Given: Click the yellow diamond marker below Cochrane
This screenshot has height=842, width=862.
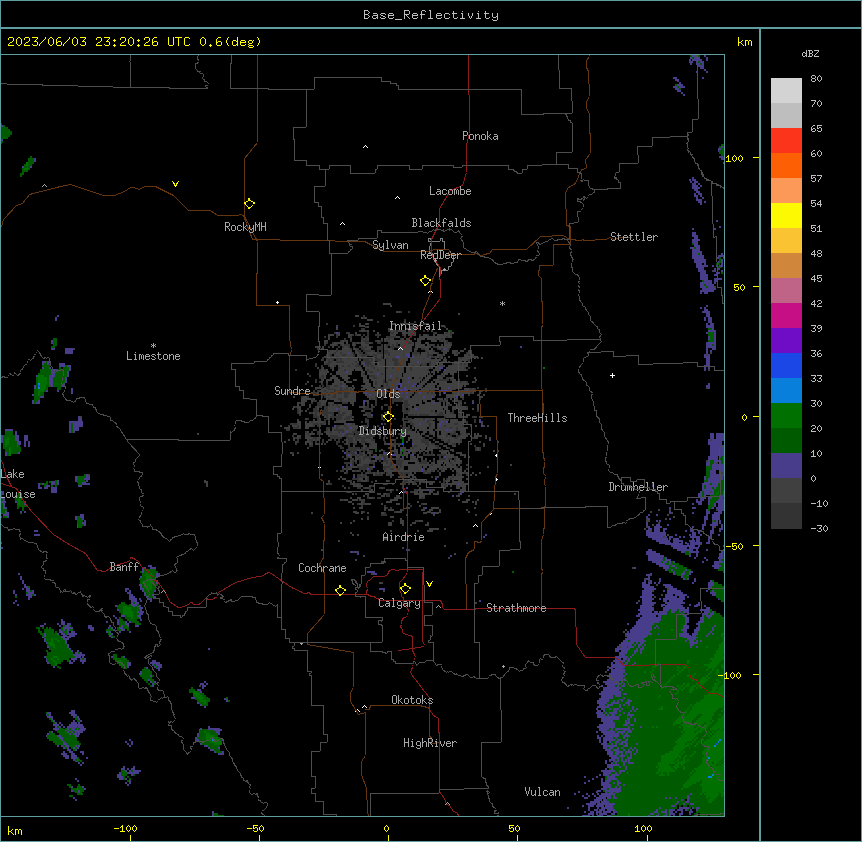Looking at the screenshot, I should (340, 590).
